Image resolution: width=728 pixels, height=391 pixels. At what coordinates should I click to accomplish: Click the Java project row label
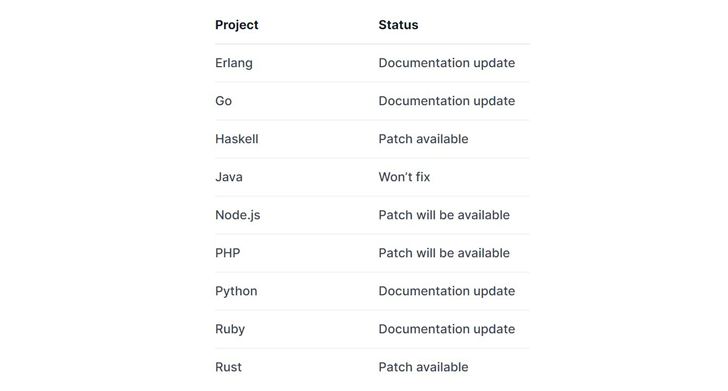228,177
